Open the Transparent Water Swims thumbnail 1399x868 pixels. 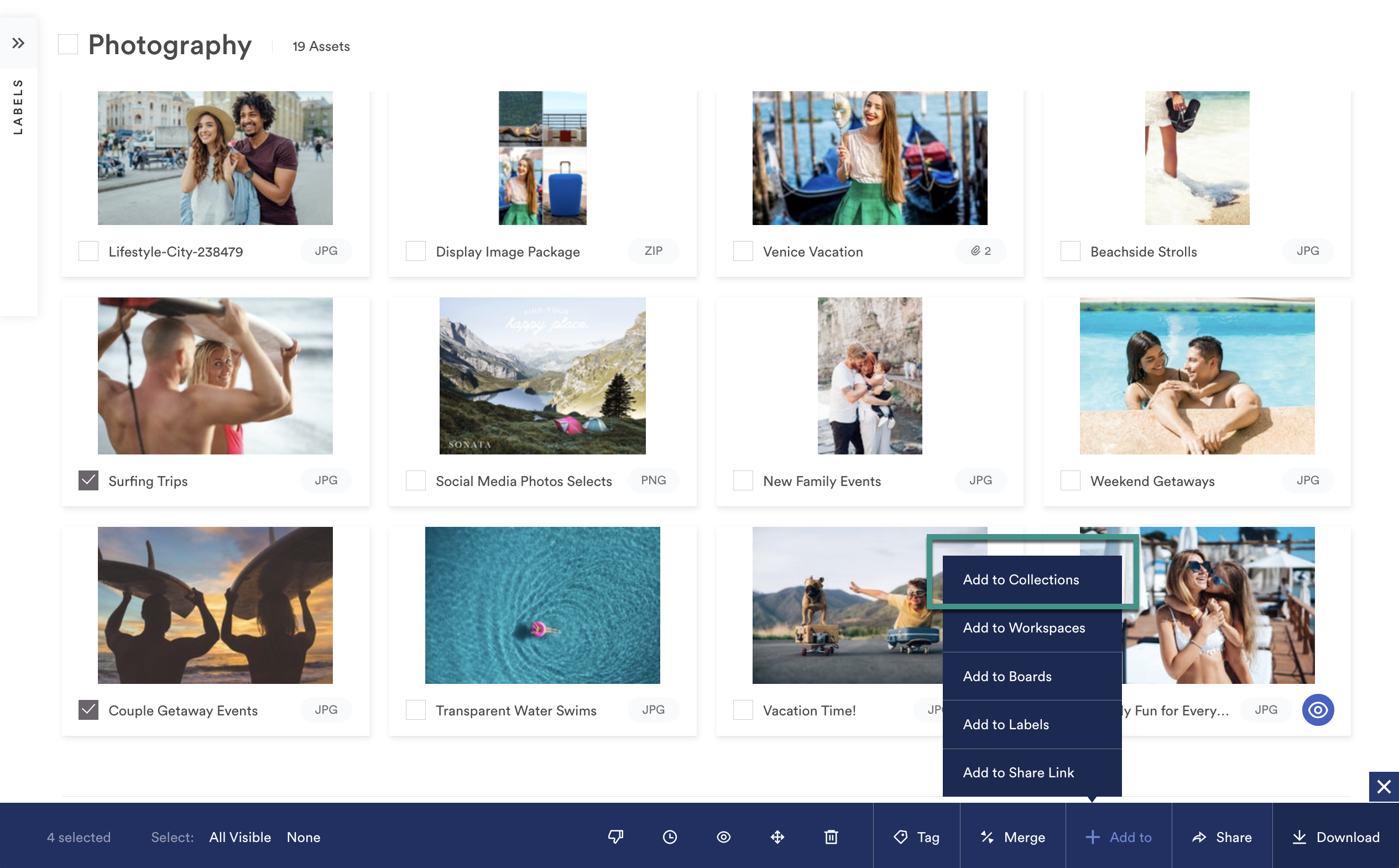click(542, 605)
